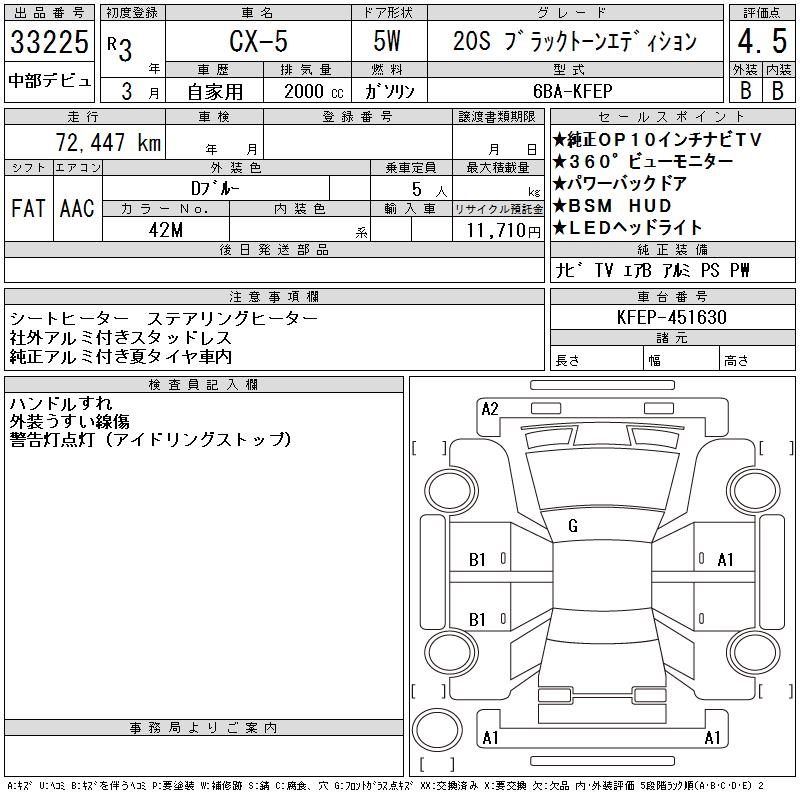
Task: Click the A2 mark on the front bumper
Action: (490, 409)
